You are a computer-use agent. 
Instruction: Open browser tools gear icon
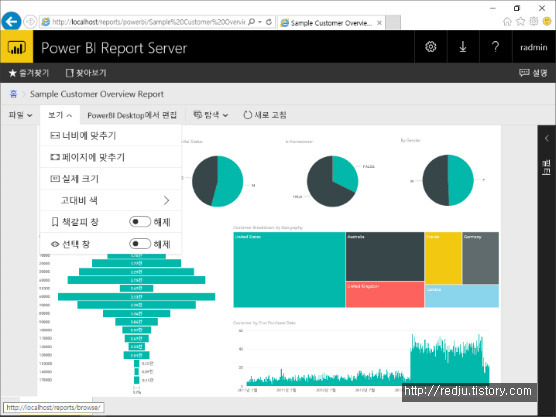click(x=534, y=22)
